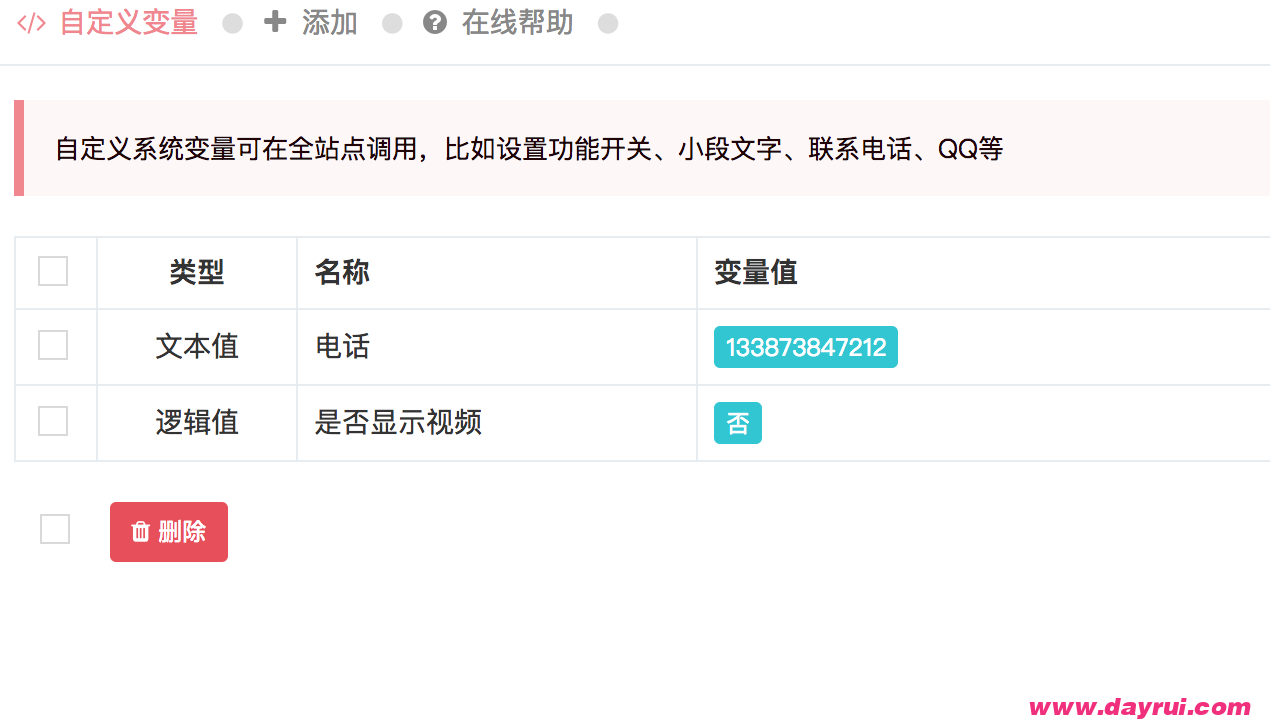
Task: Click the 逻辑值 type cell
Action: point(197,423)
